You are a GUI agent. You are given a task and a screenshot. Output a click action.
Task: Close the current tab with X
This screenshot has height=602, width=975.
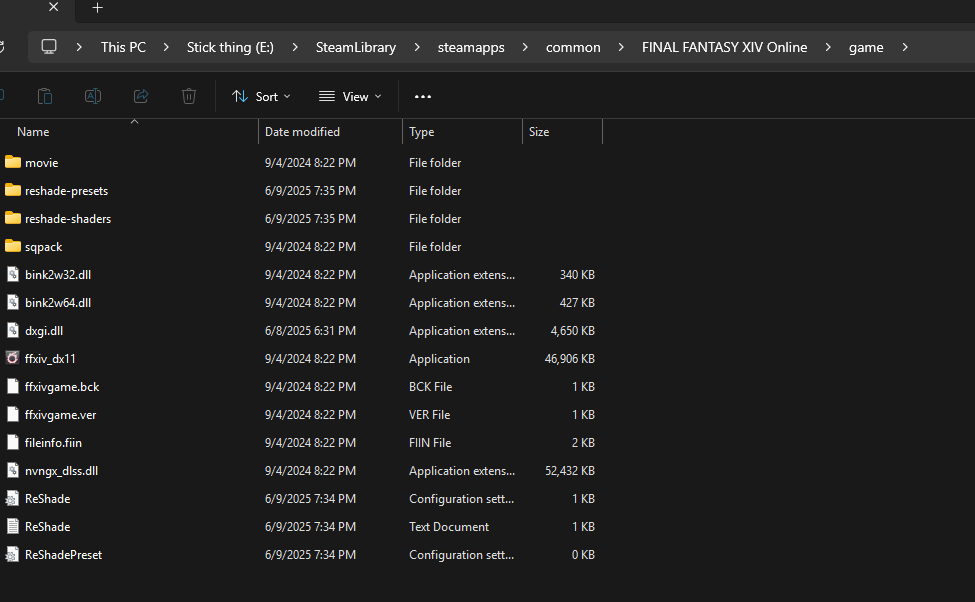(53, 7)
